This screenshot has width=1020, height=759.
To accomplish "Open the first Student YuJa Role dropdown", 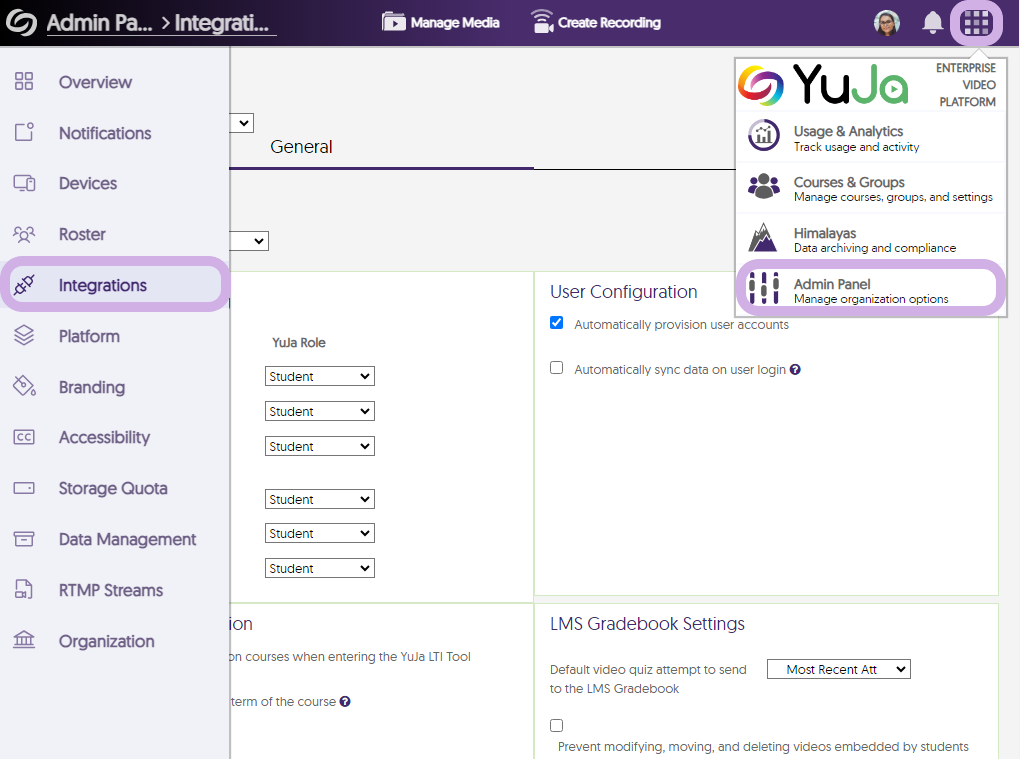I will [x=319, y=376].
